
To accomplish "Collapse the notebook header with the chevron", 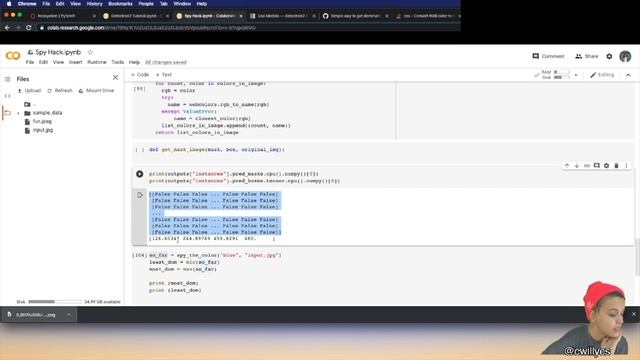I will [x=628, y=75].
